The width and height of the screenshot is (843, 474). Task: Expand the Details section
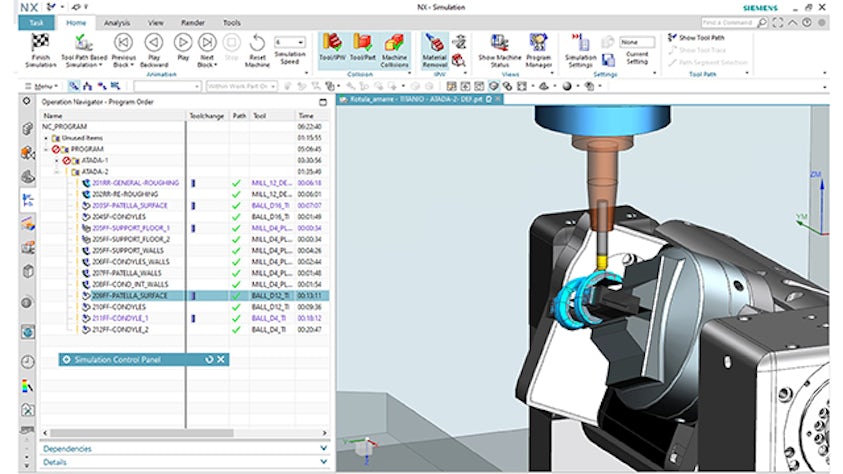click(184, 462)
